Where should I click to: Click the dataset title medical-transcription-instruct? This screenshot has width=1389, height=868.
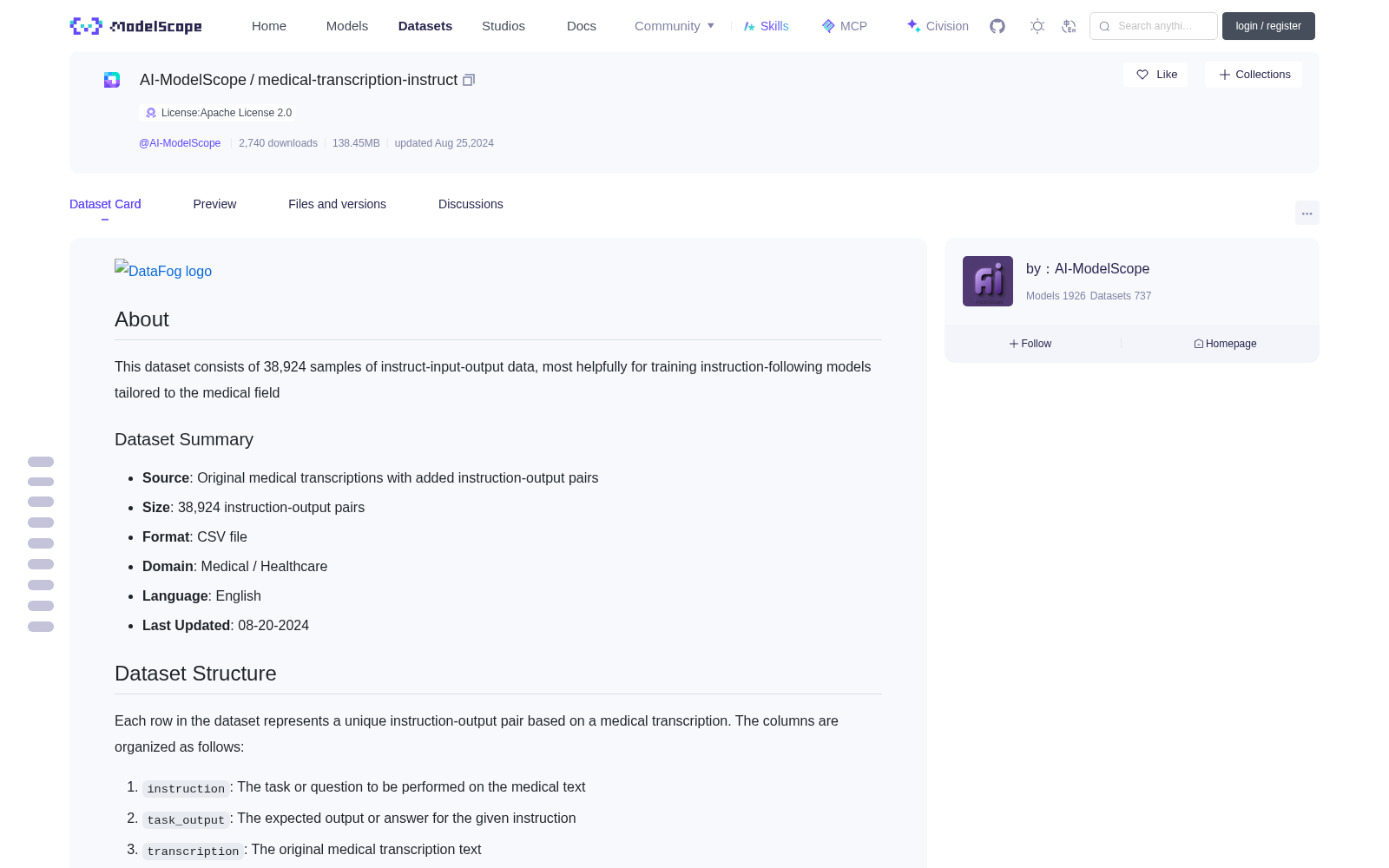pos(358,80)
